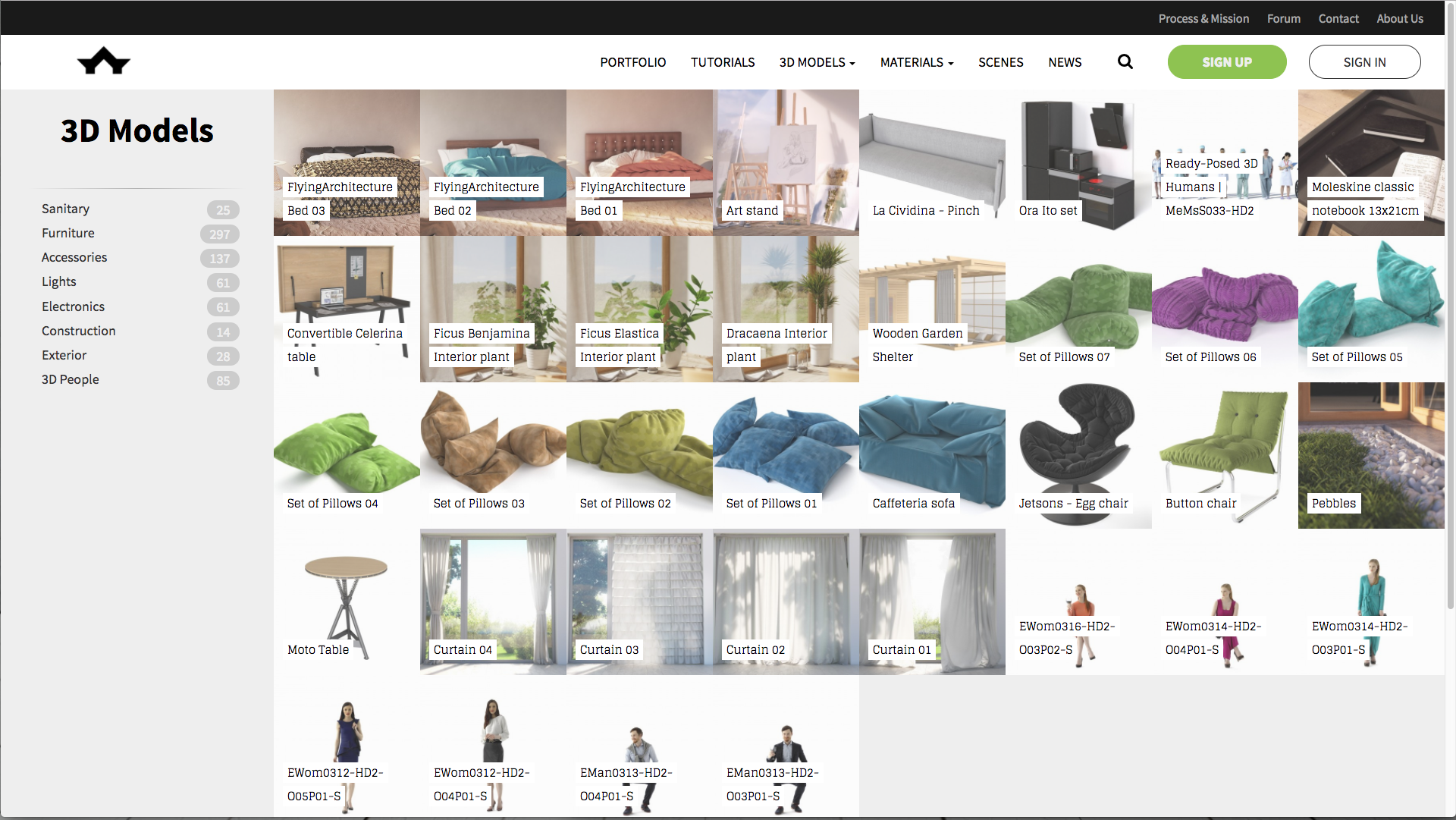This screenshot has width=1456, height=820.
Task: Select the 3D People category
Action: click(71, 379)
